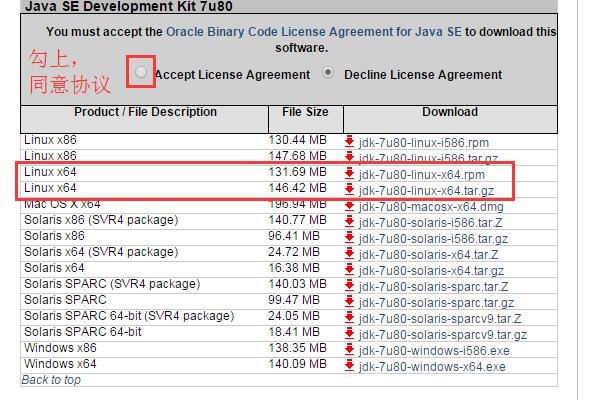Click the 140.09 MB file size cell

pyautogui.click(x=298, y=364)
